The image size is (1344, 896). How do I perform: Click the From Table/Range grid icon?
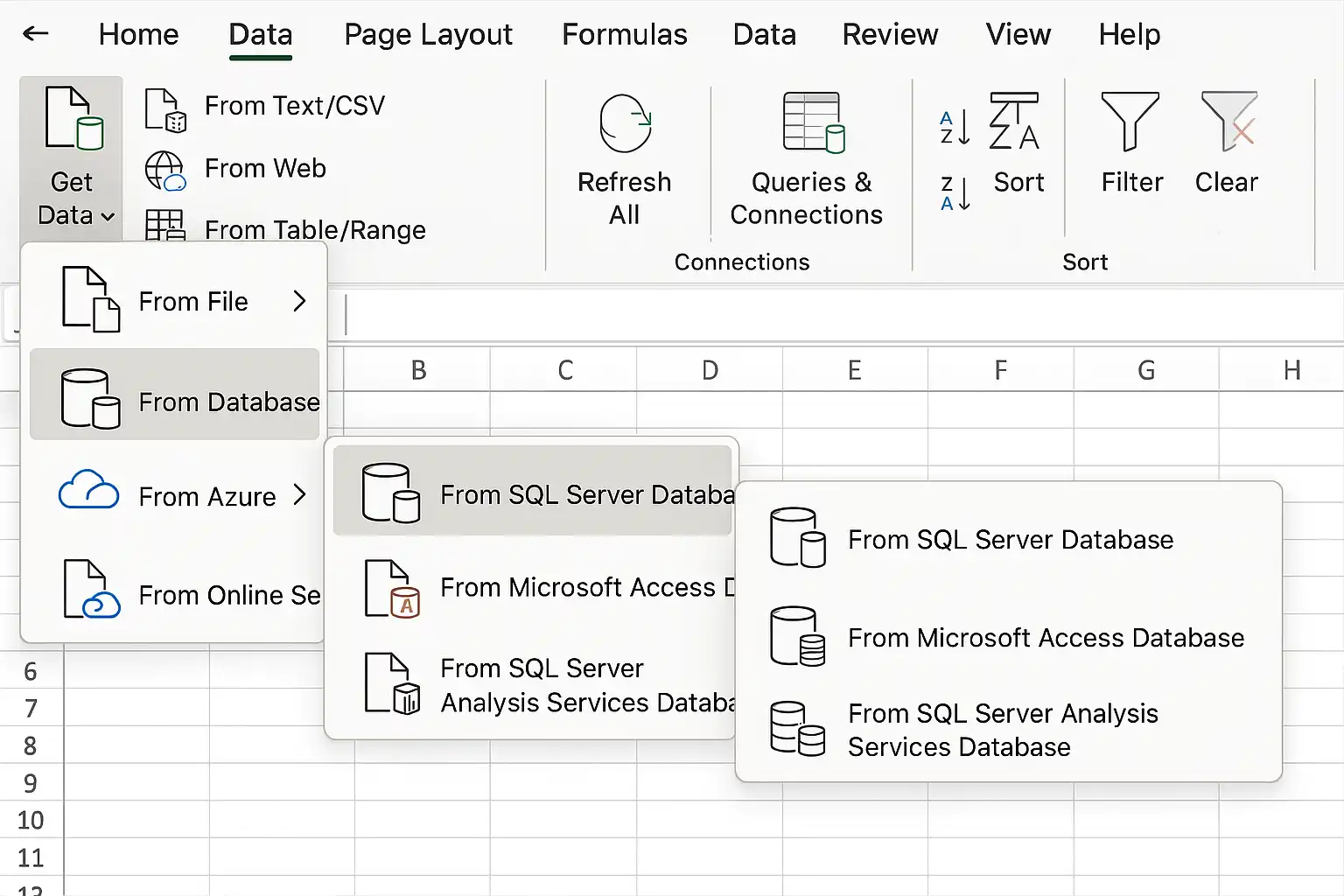[x=164, y=225]
